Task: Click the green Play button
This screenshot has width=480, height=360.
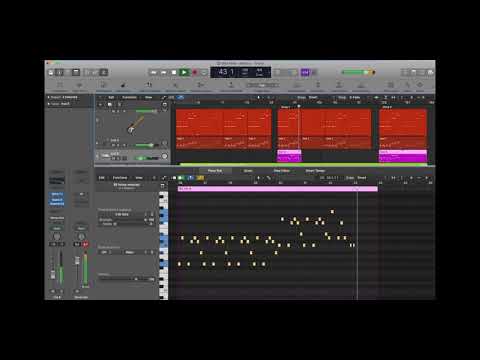Action: coord(184,72)
